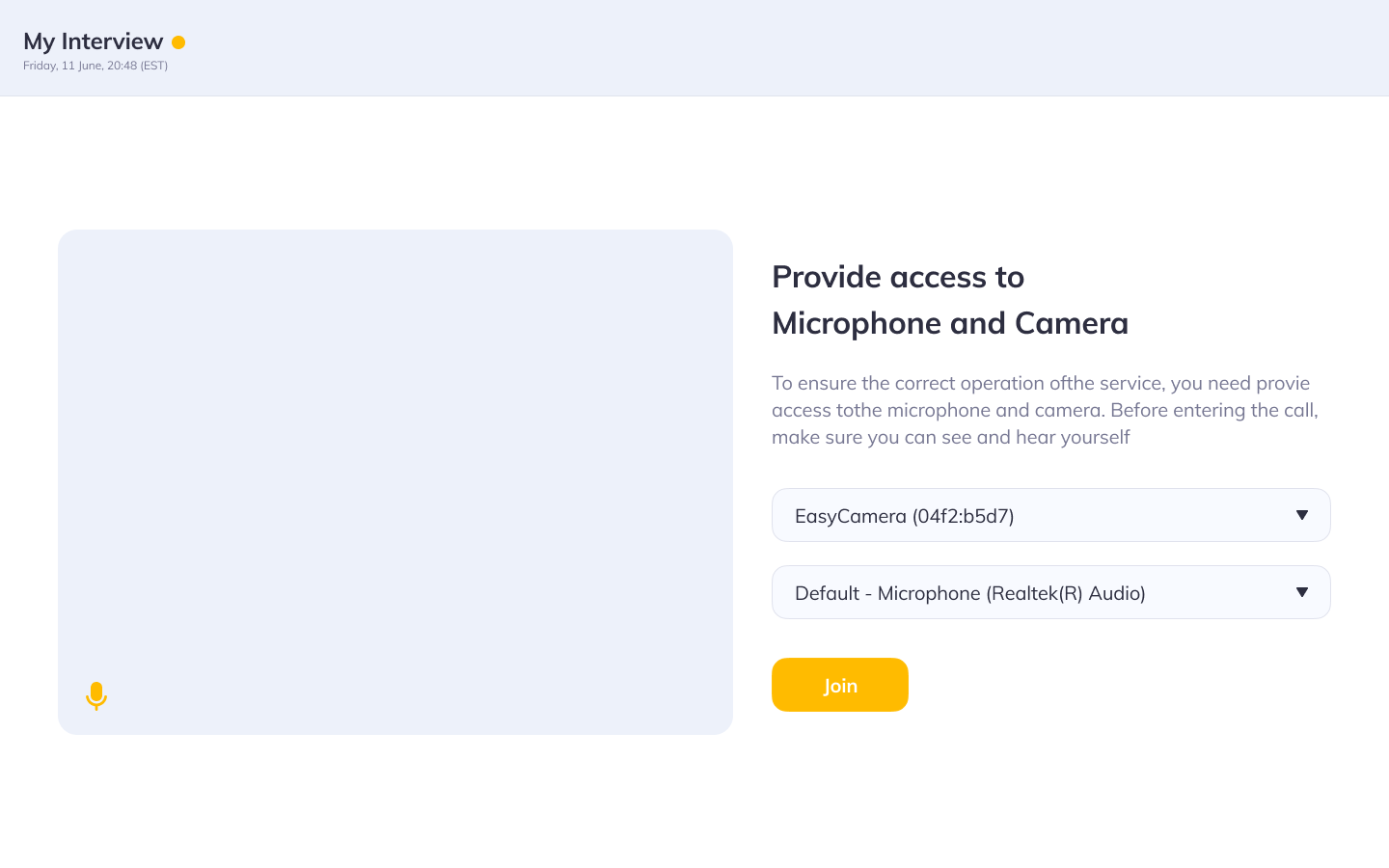Click the "Microphone and Camera" heading line
This screenshot has width=1389, height=868.
[x=949, y=323]
